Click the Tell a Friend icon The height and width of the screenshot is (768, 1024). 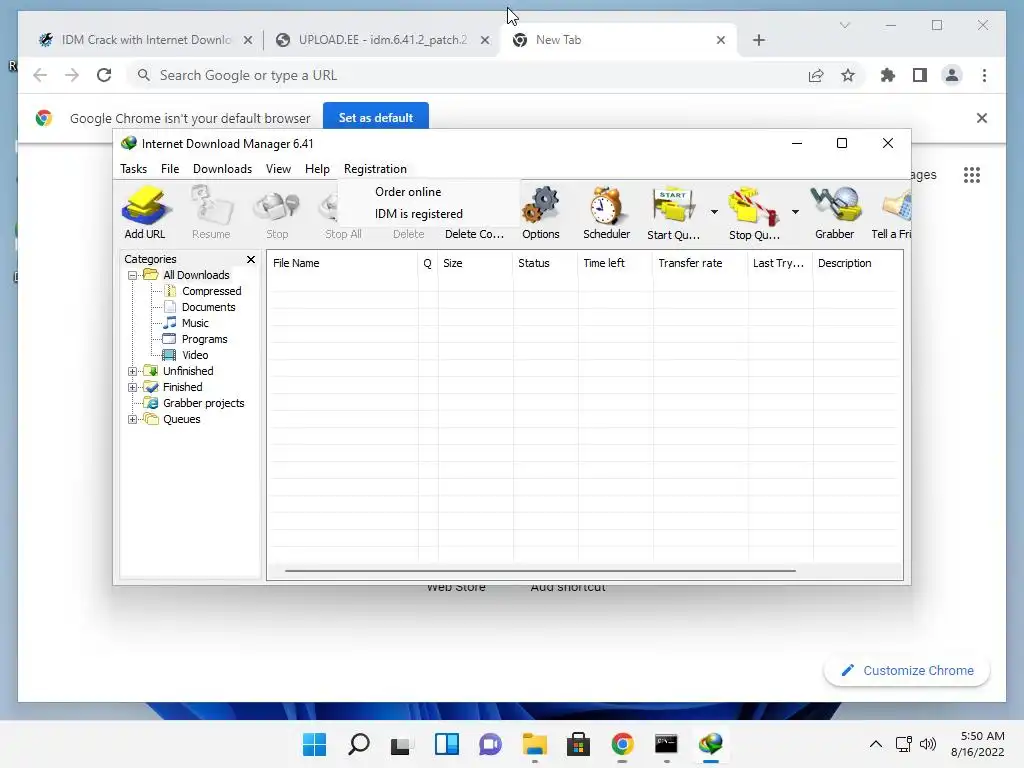coord(895,206)
